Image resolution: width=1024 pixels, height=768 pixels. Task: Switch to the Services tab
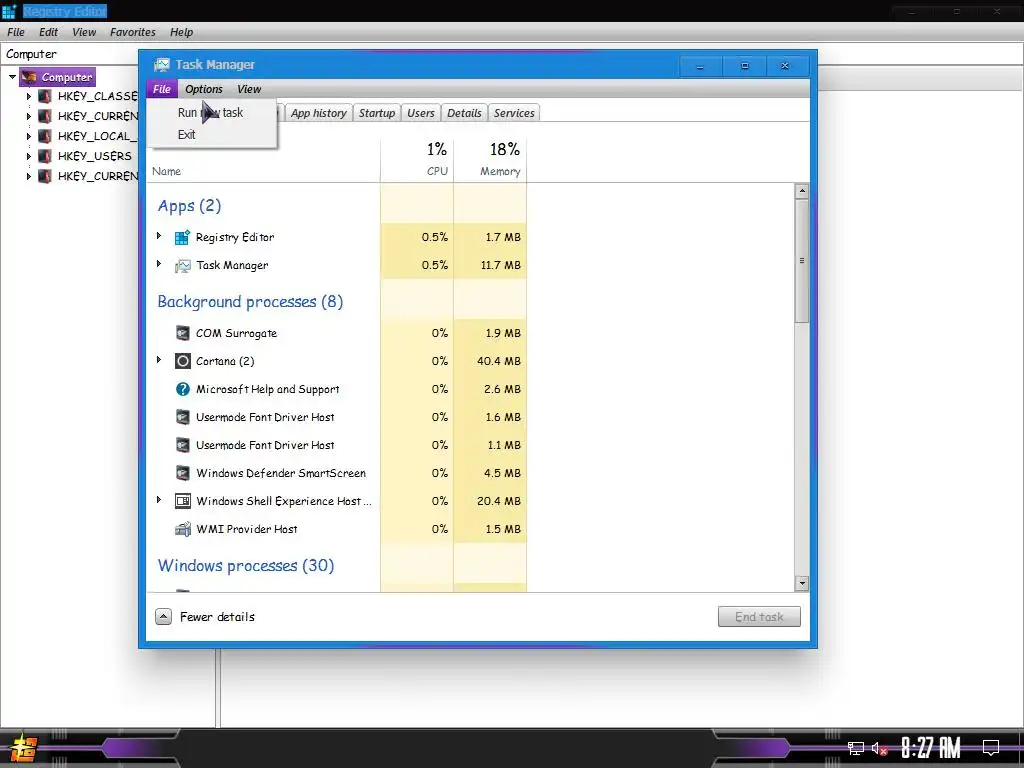point(514,113)
